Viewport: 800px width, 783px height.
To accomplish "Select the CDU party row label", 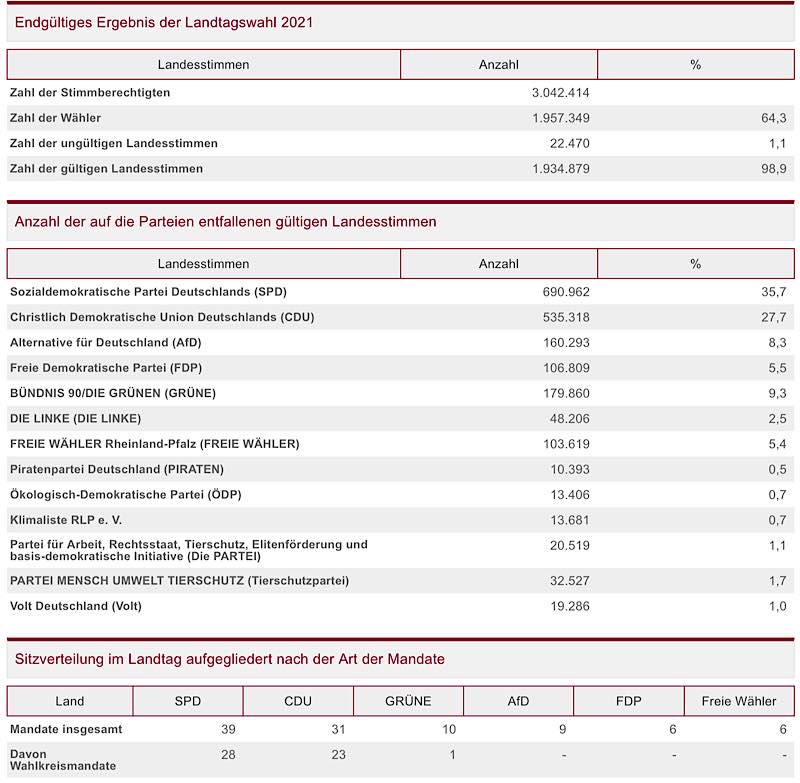I will [x=162, y=317].
